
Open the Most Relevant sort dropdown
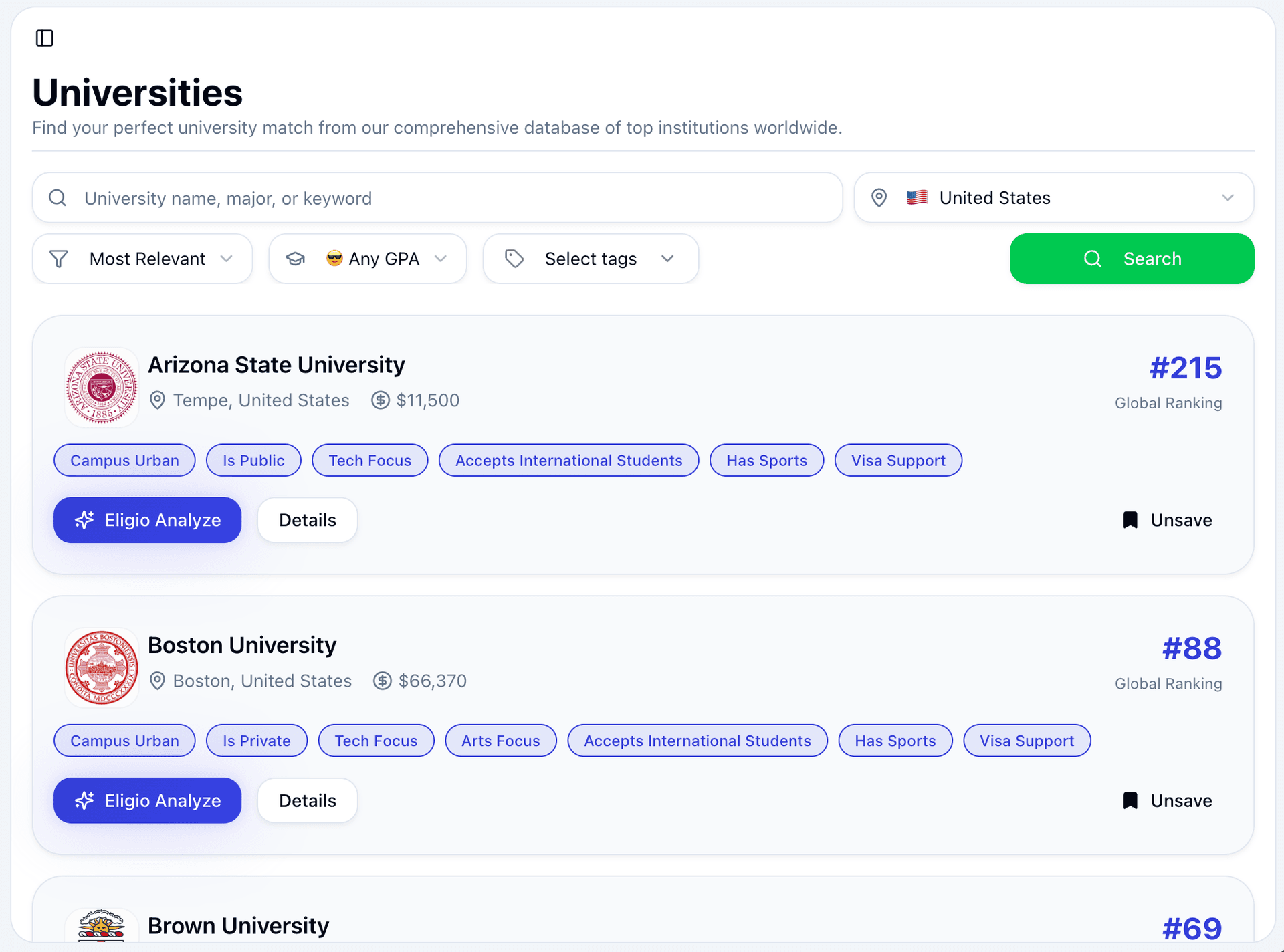tap(142, 259)
